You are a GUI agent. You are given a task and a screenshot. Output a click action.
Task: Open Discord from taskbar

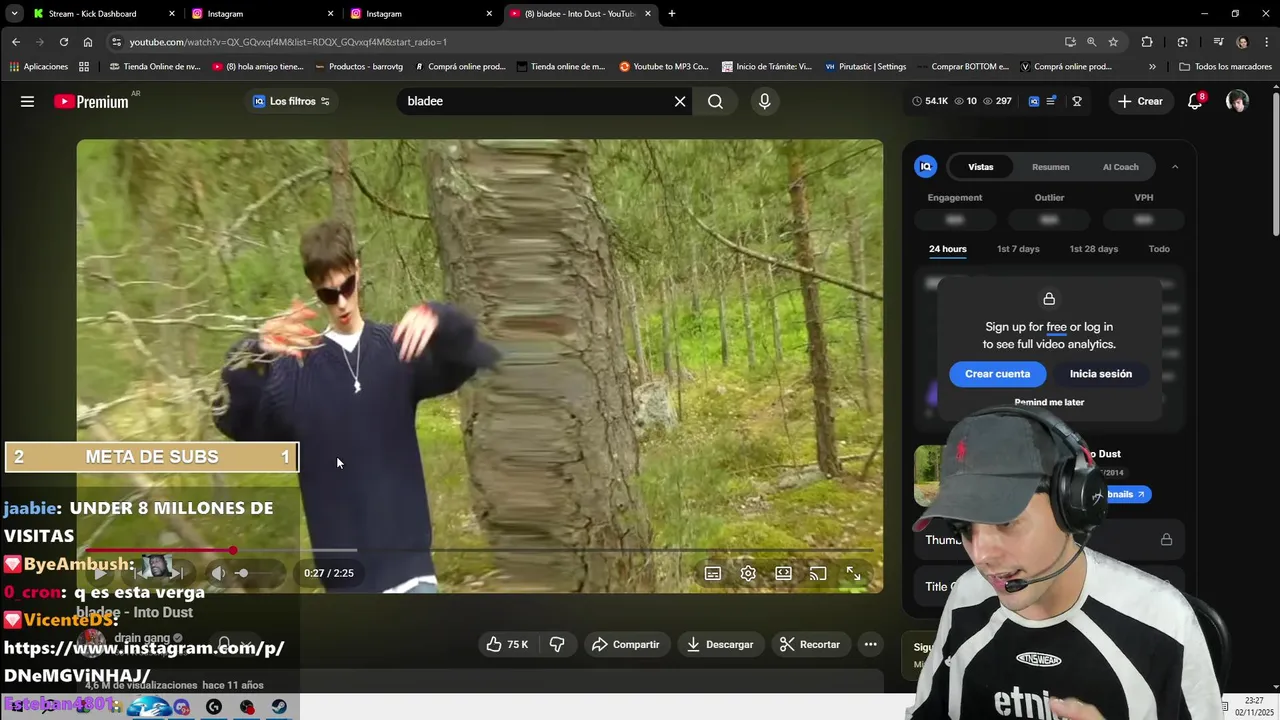(x=181, y=707)
